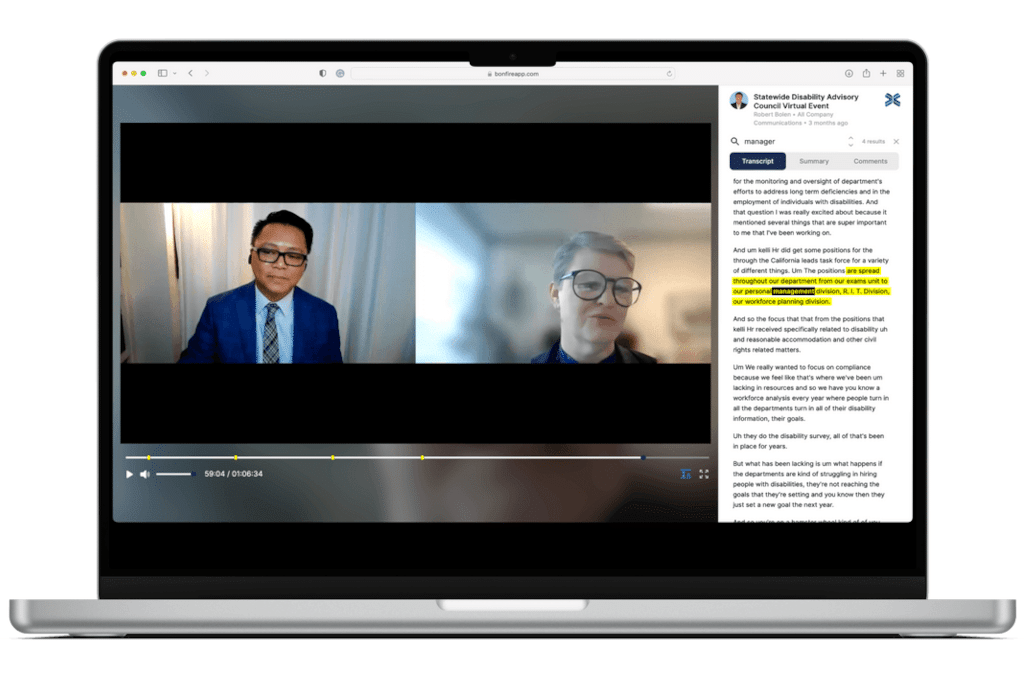The image size is (1024, 682).
Task: Switch to the Summary tab
Action: click(x=814, y=161)
